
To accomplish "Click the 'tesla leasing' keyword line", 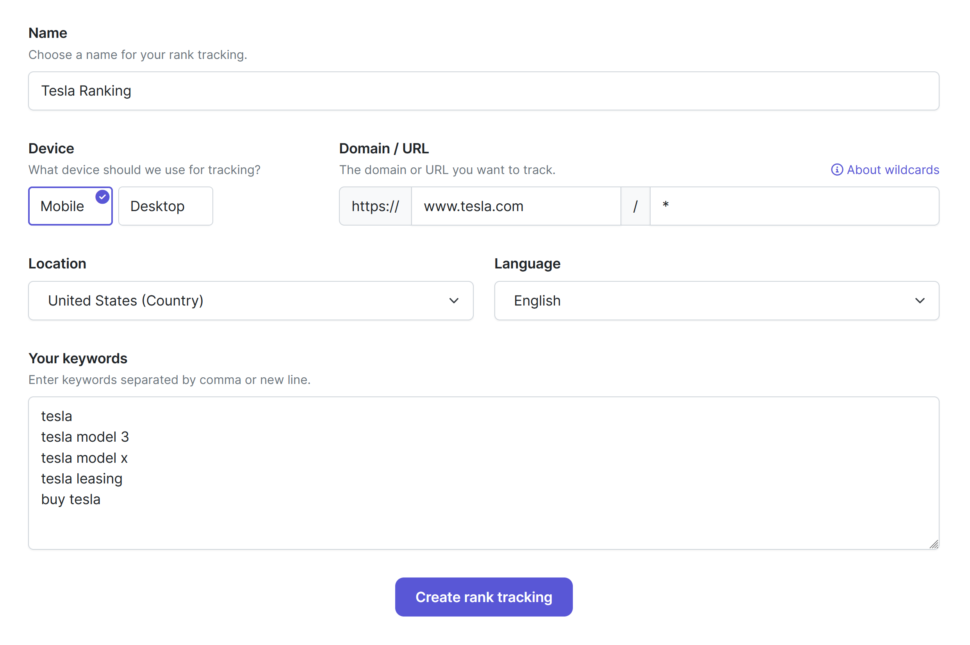I will pyautogui.click(x=82, y=479).
